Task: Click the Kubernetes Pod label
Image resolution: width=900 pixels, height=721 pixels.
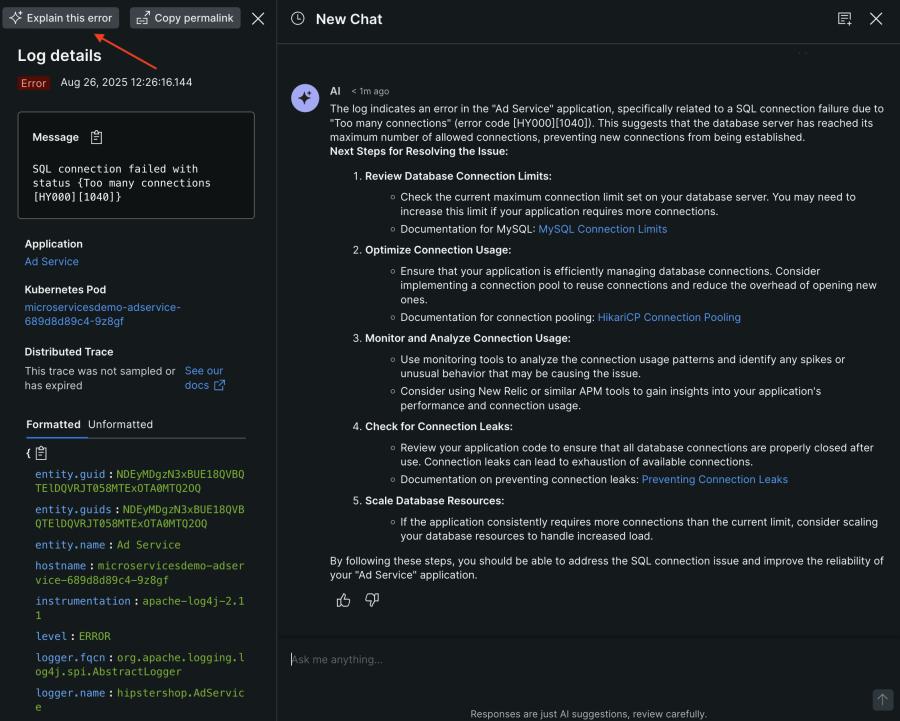Action: 65,289
